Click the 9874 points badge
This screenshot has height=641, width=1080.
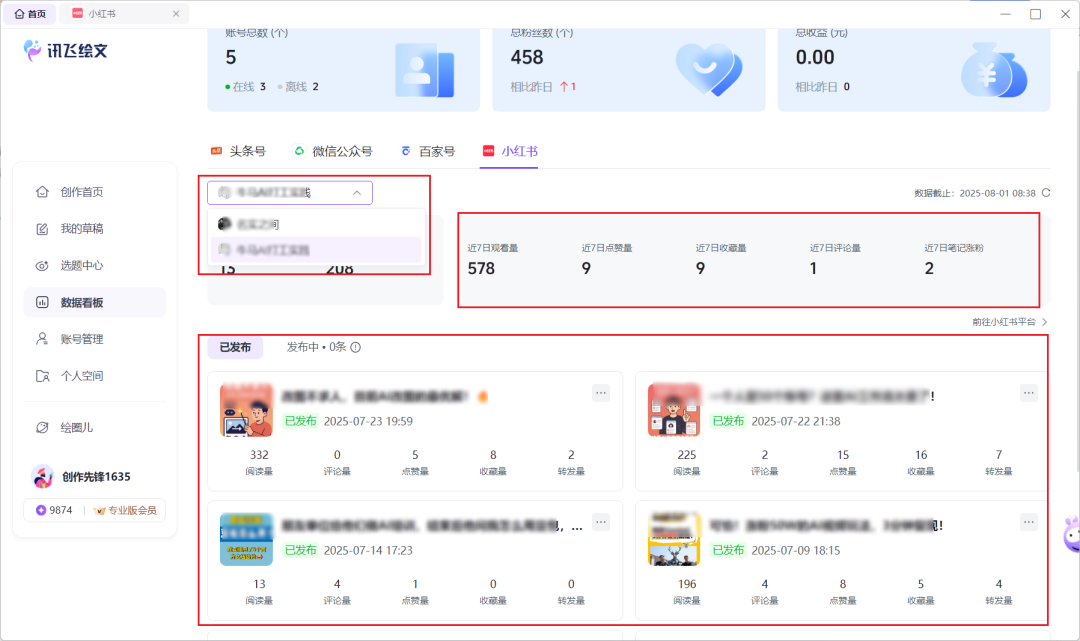coord(54,510)
